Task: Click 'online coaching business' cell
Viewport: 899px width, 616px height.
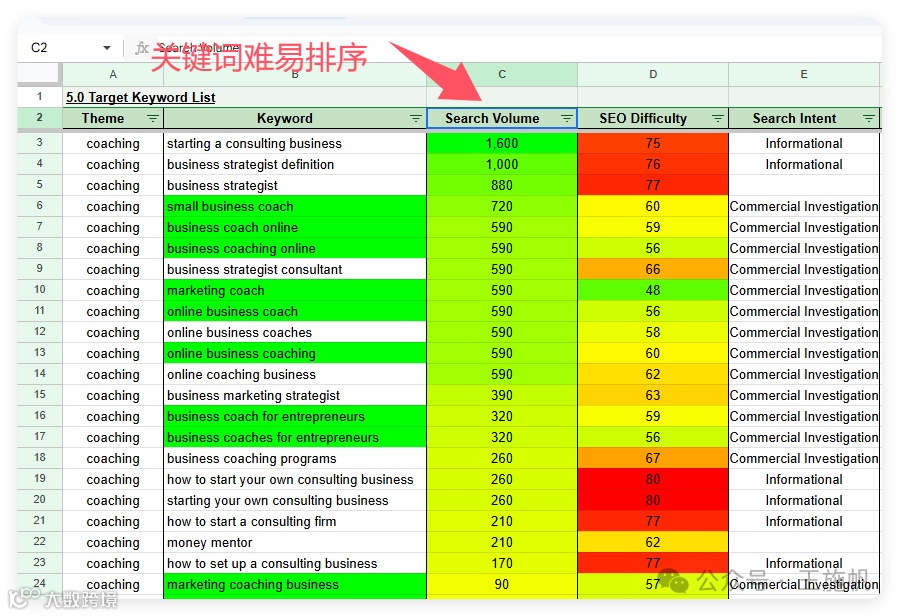Action: [295, 375]
